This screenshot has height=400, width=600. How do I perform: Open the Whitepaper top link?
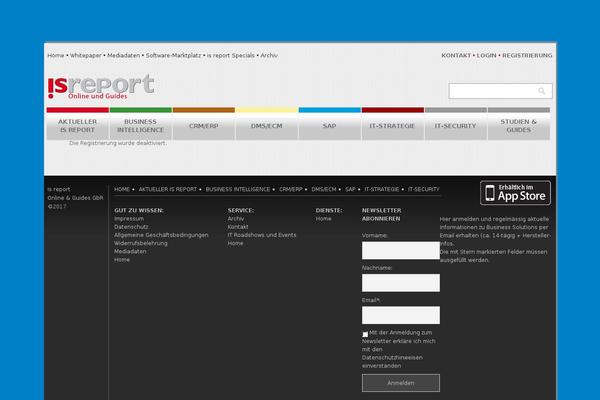(x=86, y=56)
